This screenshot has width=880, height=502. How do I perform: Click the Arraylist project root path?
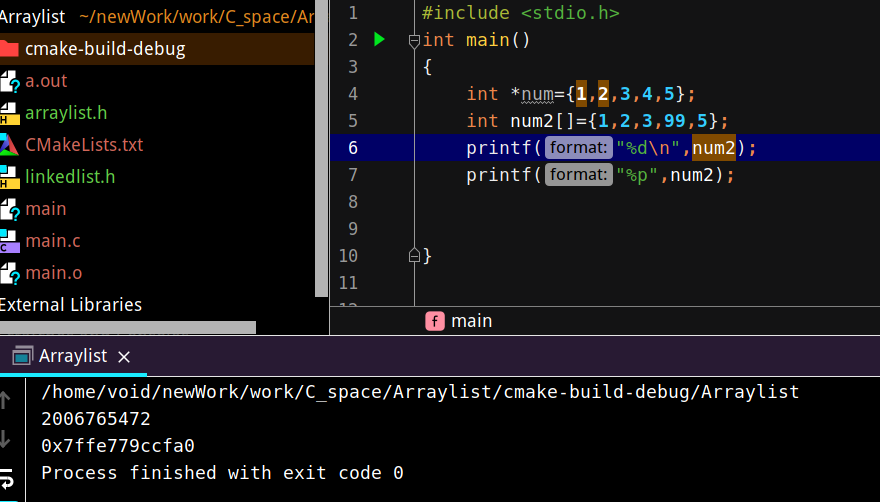pyautogui.click(x=196, y=17)
